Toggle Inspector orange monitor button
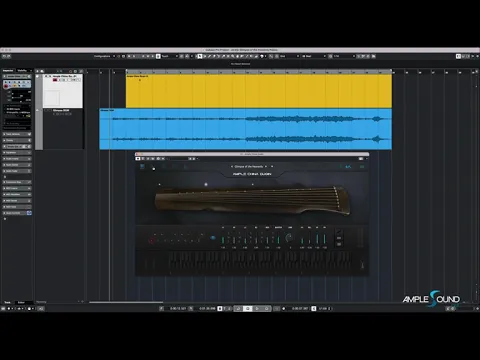This screenshot has height=360, width=480. tap(14, 86)
